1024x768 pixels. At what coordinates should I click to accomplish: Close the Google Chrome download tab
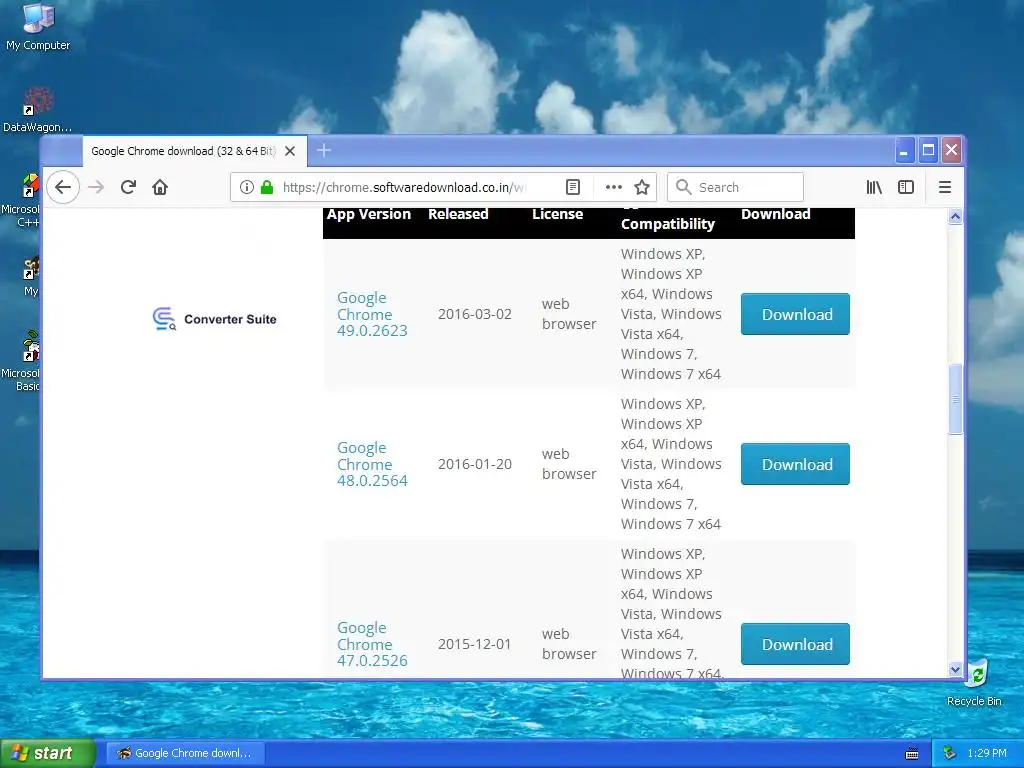[290, 151]
